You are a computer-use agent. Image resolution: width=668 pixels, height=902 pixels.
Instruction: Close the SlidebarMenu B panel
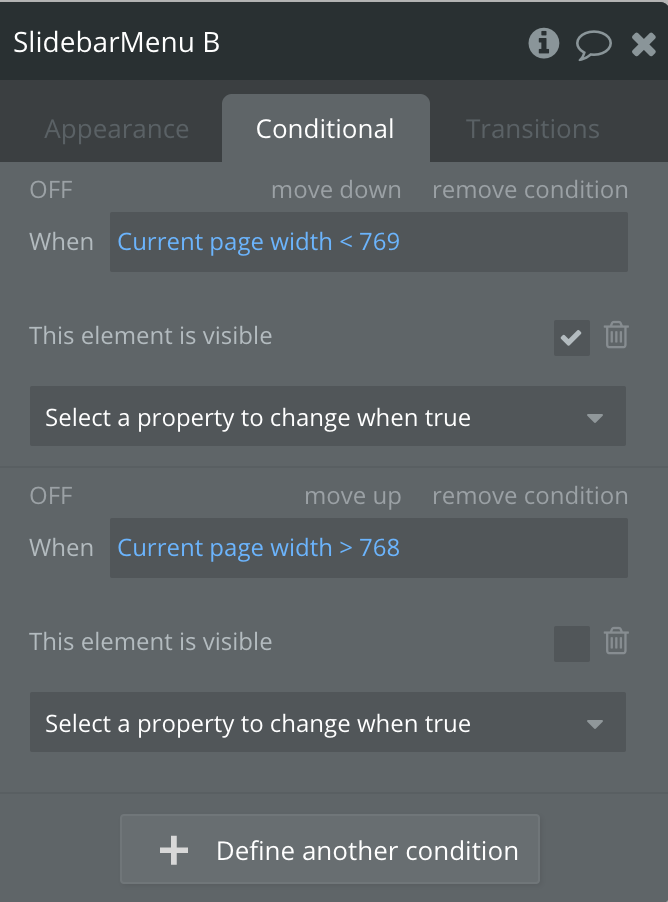point(644,44)
